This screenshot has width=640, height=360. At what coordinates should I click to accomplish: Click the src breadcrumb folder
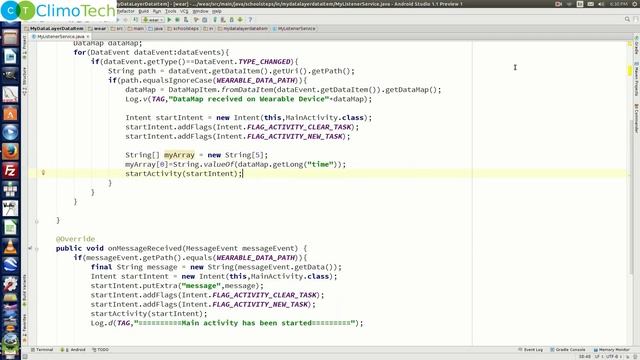[117, 29]
